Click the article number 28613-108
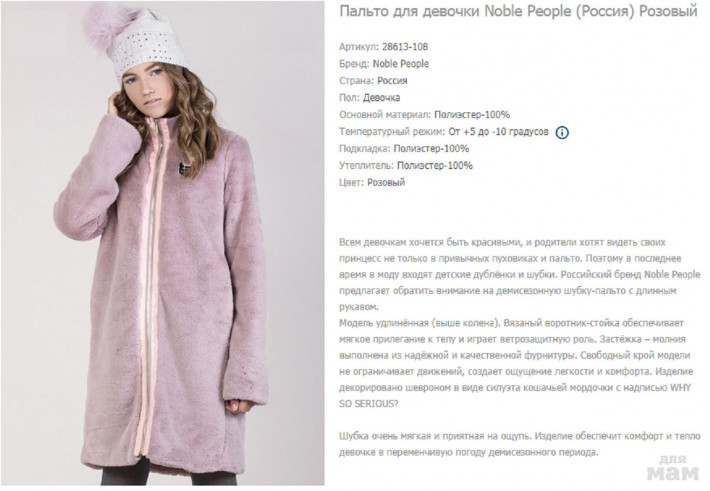Screen dimensions: 710x491 point(405,47)
